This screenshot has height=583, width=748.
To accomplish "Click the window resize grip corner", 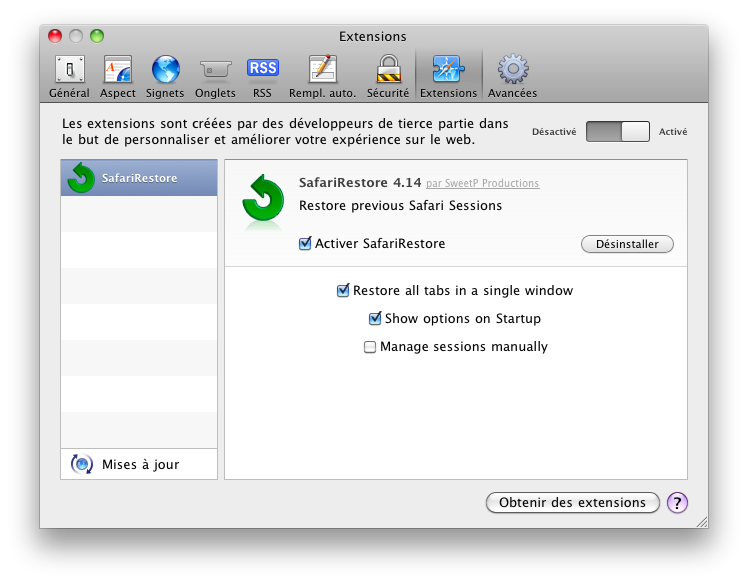I will tap(702, 522).
